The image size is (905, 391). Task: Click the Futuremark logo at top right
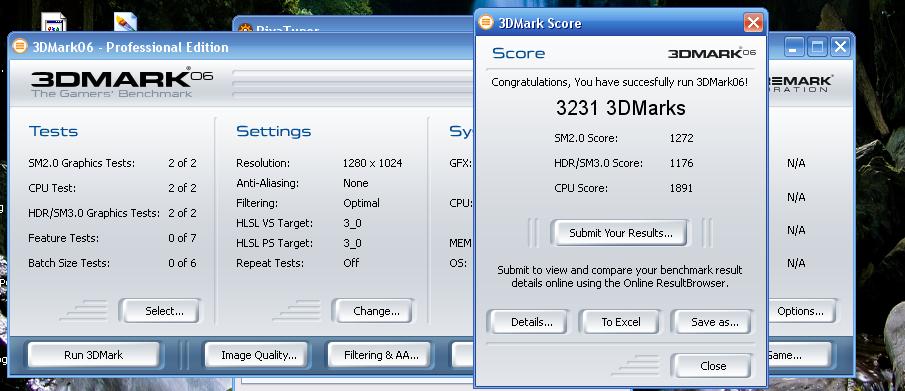click(801, 83)
